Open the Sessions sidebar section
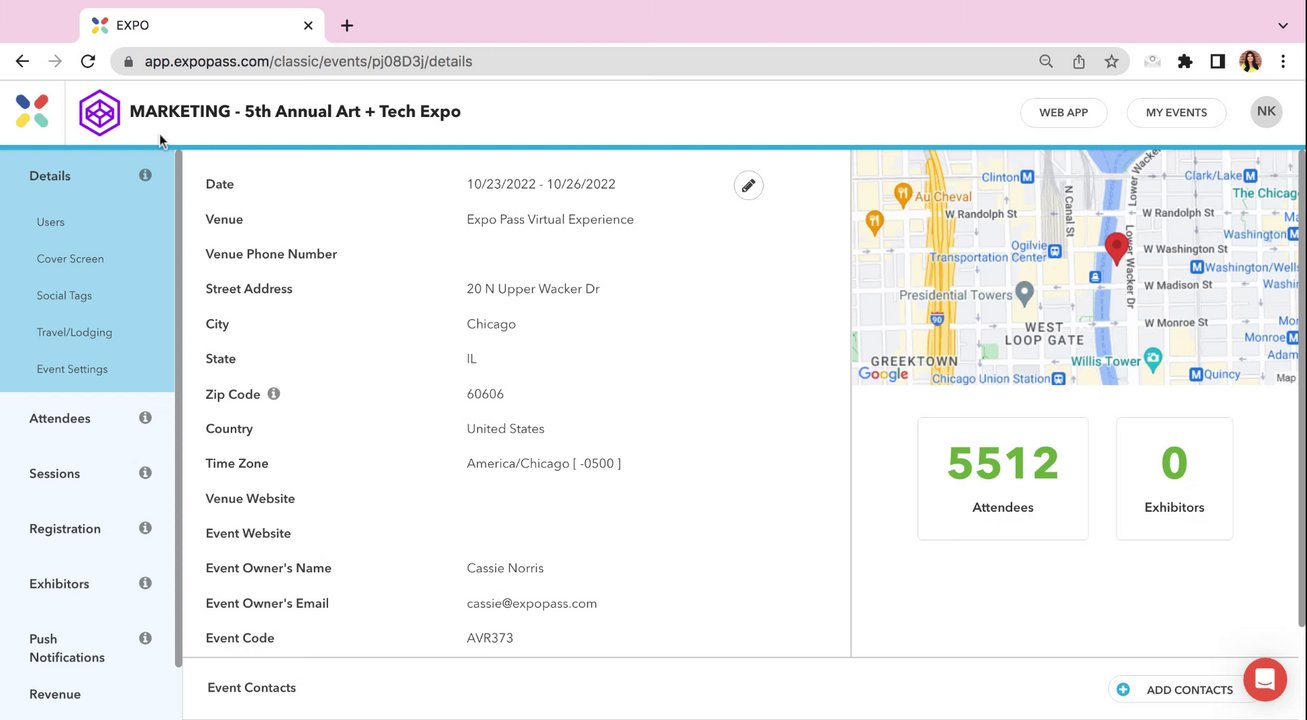1307x720 pixels. (55, 474)
